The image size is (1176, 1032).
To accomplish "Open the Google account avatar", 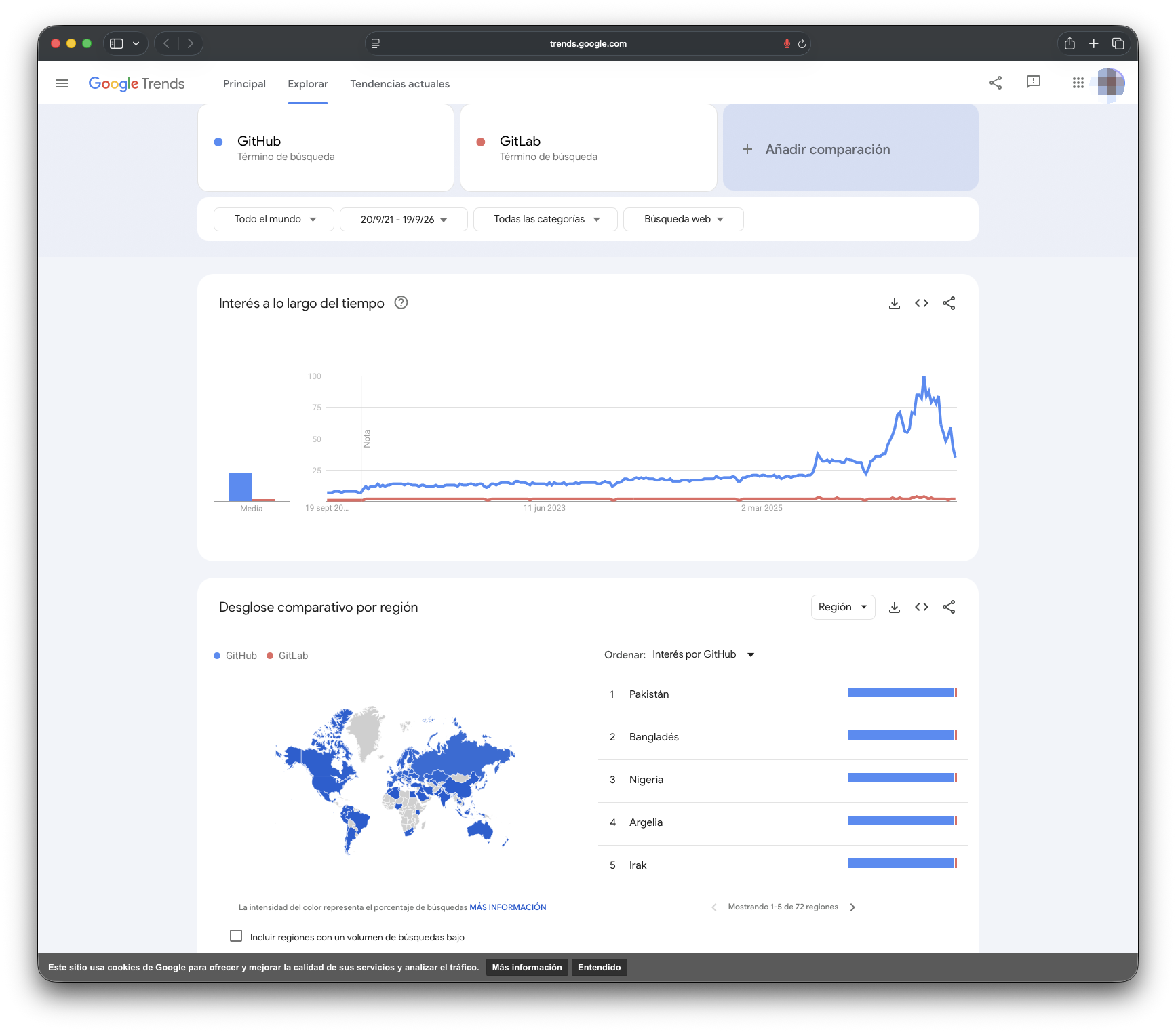I will coord(1111,83).
